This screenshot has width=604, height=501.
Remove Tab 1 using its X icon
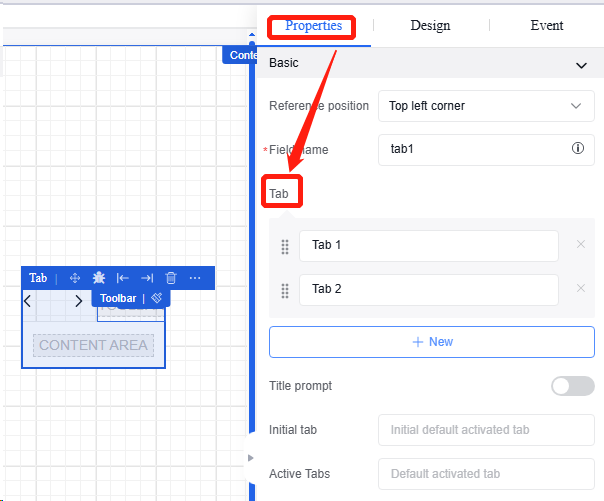pyautogui.click(x=581, y=245)
